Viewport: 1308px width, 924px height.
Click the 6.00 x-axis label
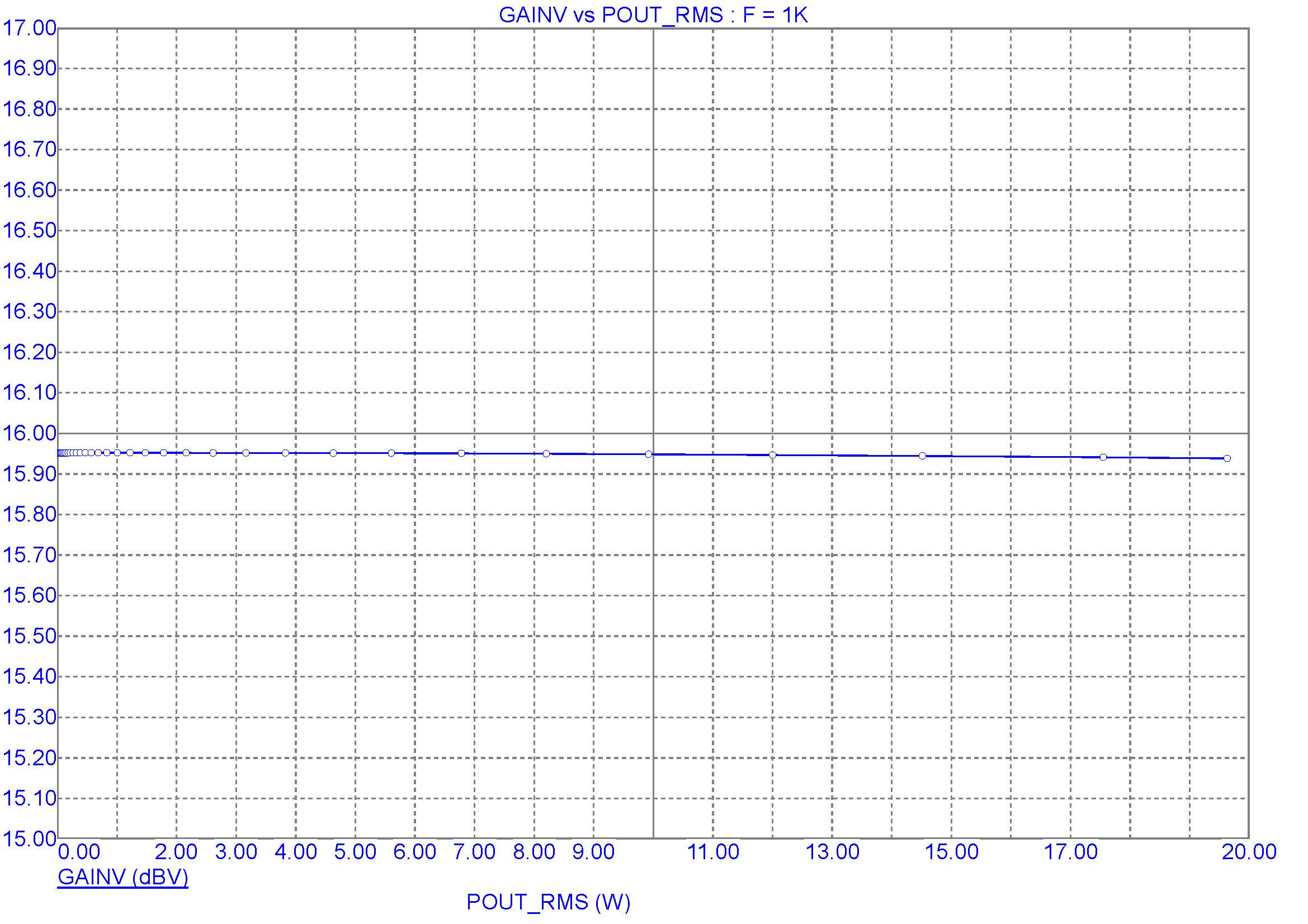pyautogui.click(x=415, y=852)
